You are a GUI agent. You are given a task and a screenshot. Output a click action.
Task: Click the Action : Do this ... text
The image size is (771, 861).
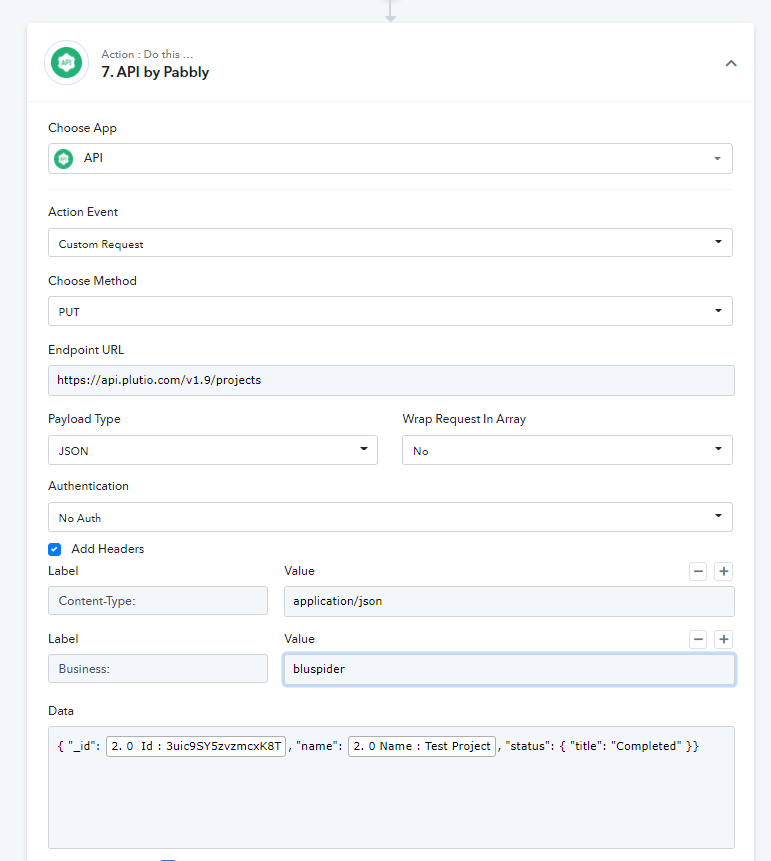(147, 54)
